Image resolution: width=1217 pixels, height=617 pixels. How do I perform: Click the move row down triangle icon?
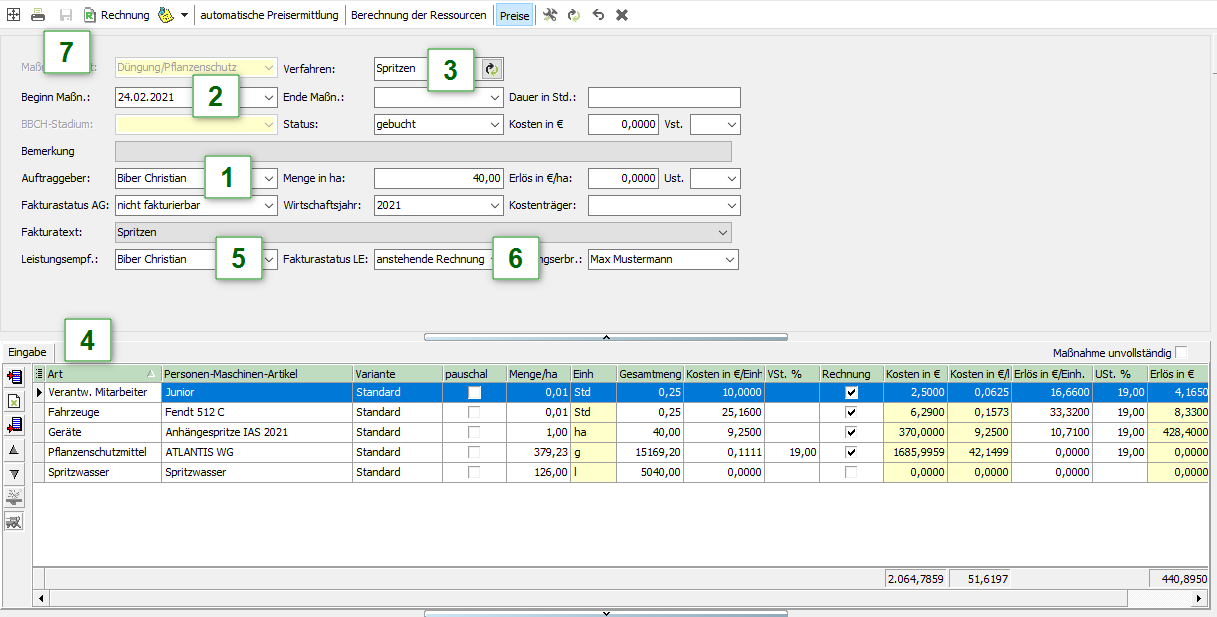point(15,473)
